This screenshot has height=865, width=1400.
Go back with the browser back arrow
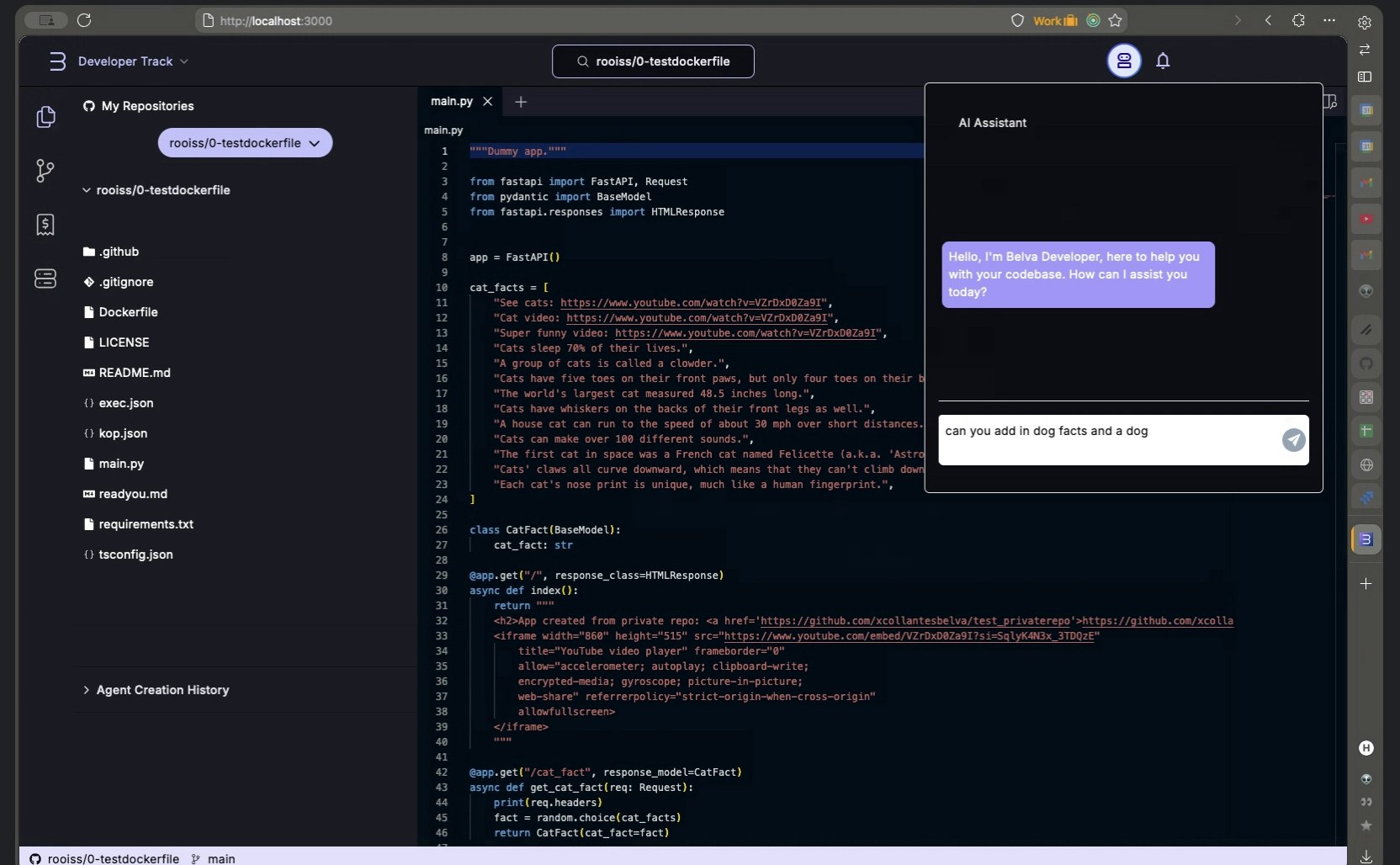(1268, 20)
